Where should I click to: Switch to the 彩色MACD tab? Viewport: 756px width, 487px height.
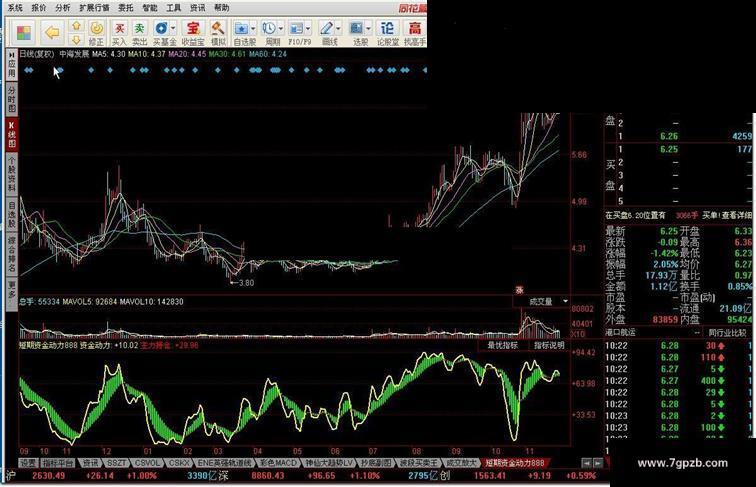(278, 463)
